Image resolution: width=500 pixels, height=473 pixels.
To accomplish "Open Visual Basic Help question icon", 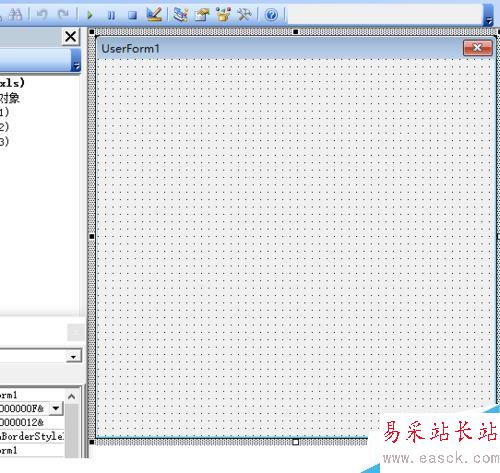I will click(x=271, y=15).
